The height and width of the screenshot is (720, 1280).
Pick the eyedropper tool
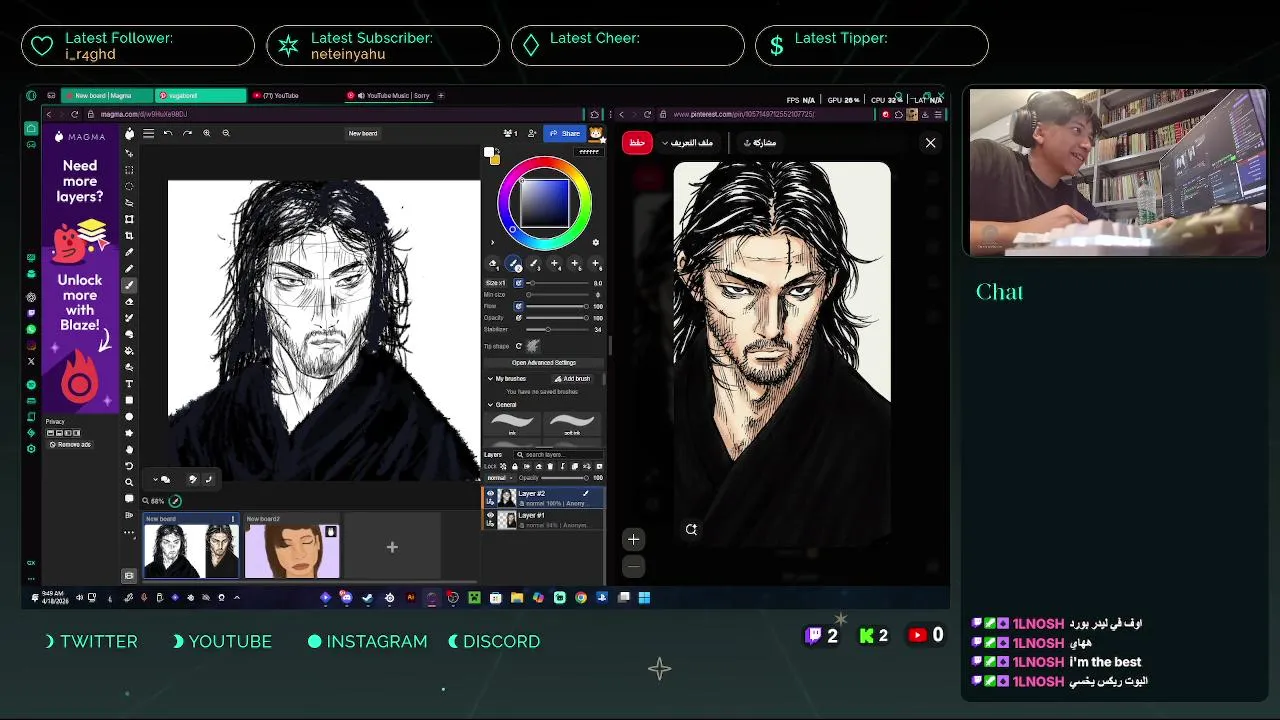pos(129,252)
